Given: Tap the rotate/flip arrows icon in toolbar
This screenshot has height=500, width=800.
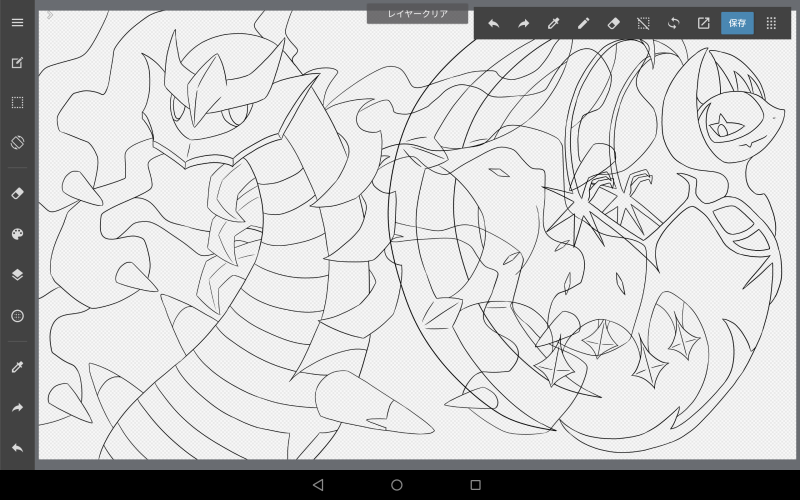Looking at the screenshot, I should [x=673, y=23].
